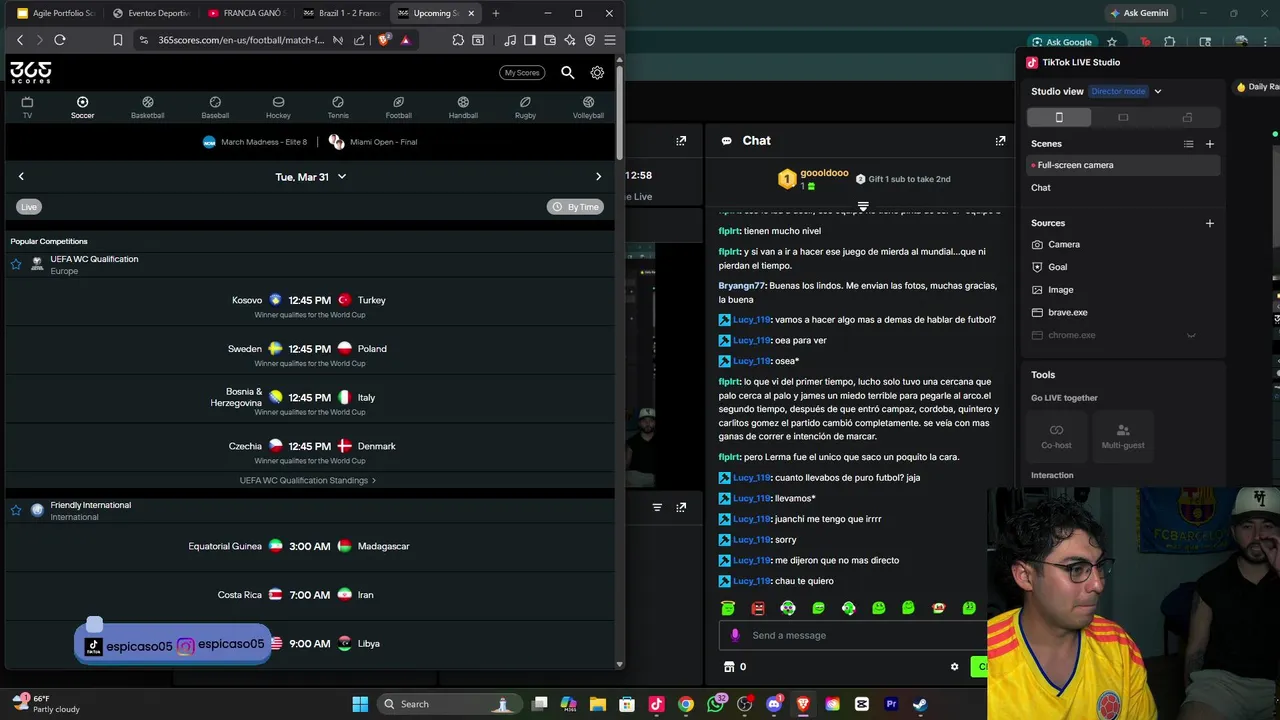The image size is (1280, 720).
Task: Open the Sweden vs Poland match
Action: (309, 354)
